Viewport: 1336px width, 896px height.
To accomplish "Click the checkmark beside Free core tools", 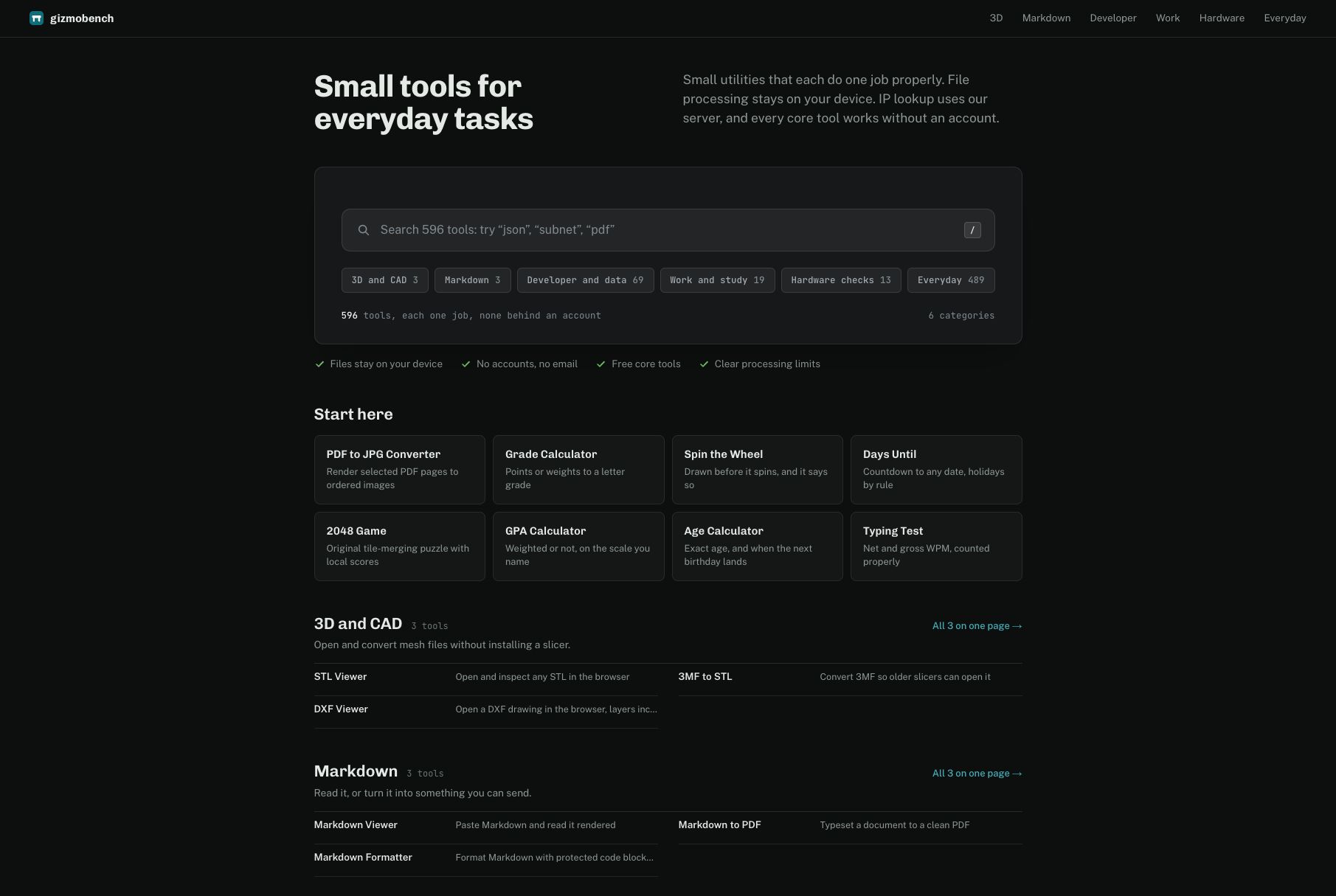I will [x=600, y=364].
